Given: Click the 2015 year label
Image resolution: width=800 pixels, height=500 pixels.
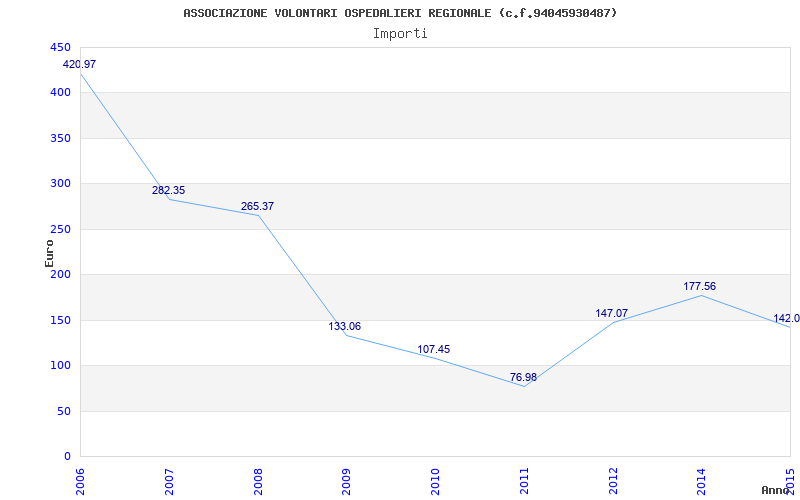Looking at the screenshot, I should click(791, 481).
